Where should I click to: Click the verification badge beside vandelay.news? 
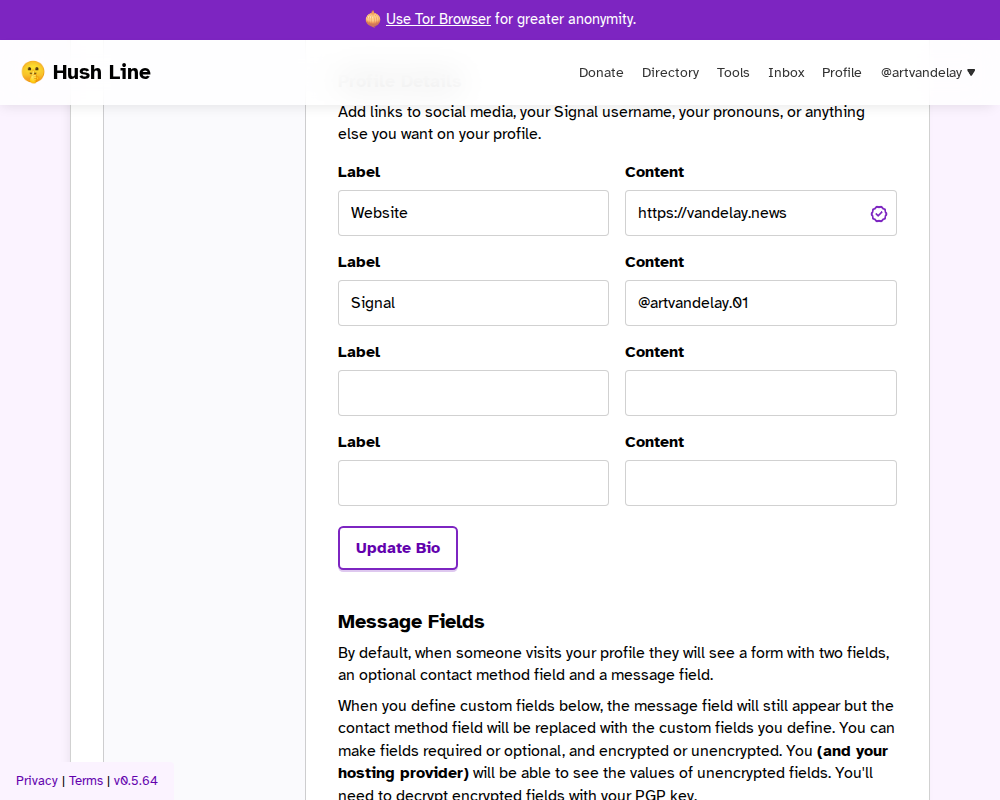click(x=878, y=213)
